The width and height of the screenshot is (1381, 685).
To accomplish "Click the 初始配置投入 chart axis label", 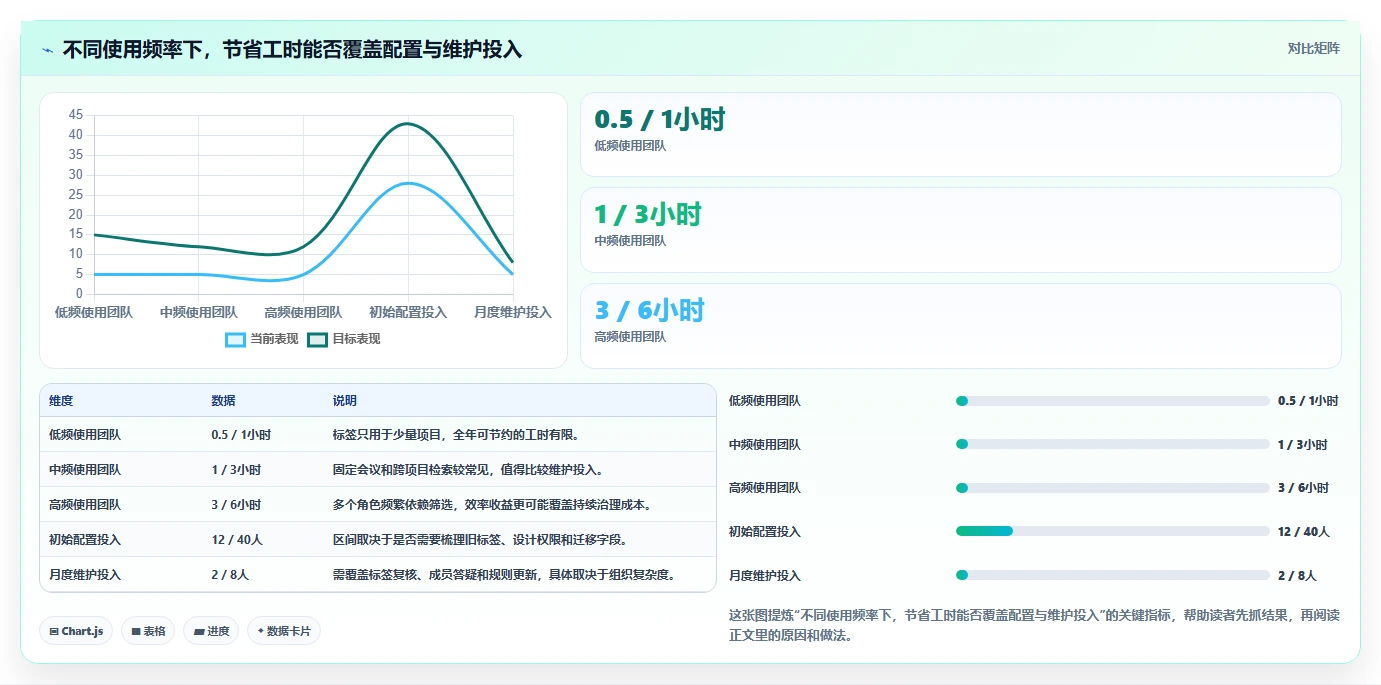I will point(408,312).
